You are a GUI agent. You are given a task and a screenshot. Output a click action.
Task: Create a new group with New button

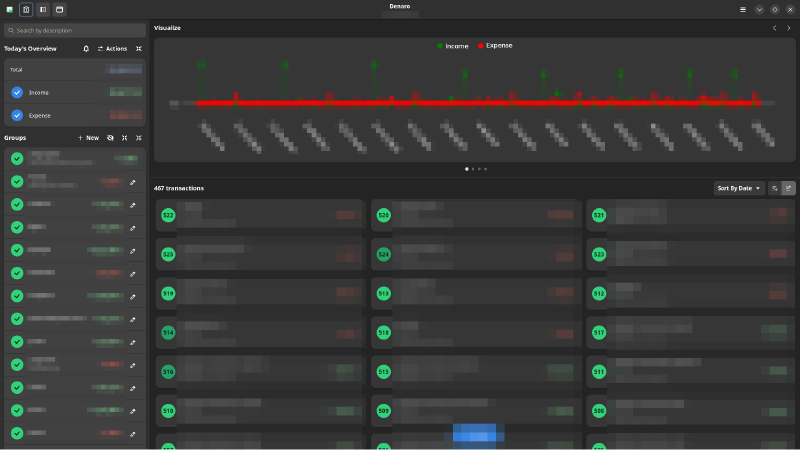[x=88, y=138]
